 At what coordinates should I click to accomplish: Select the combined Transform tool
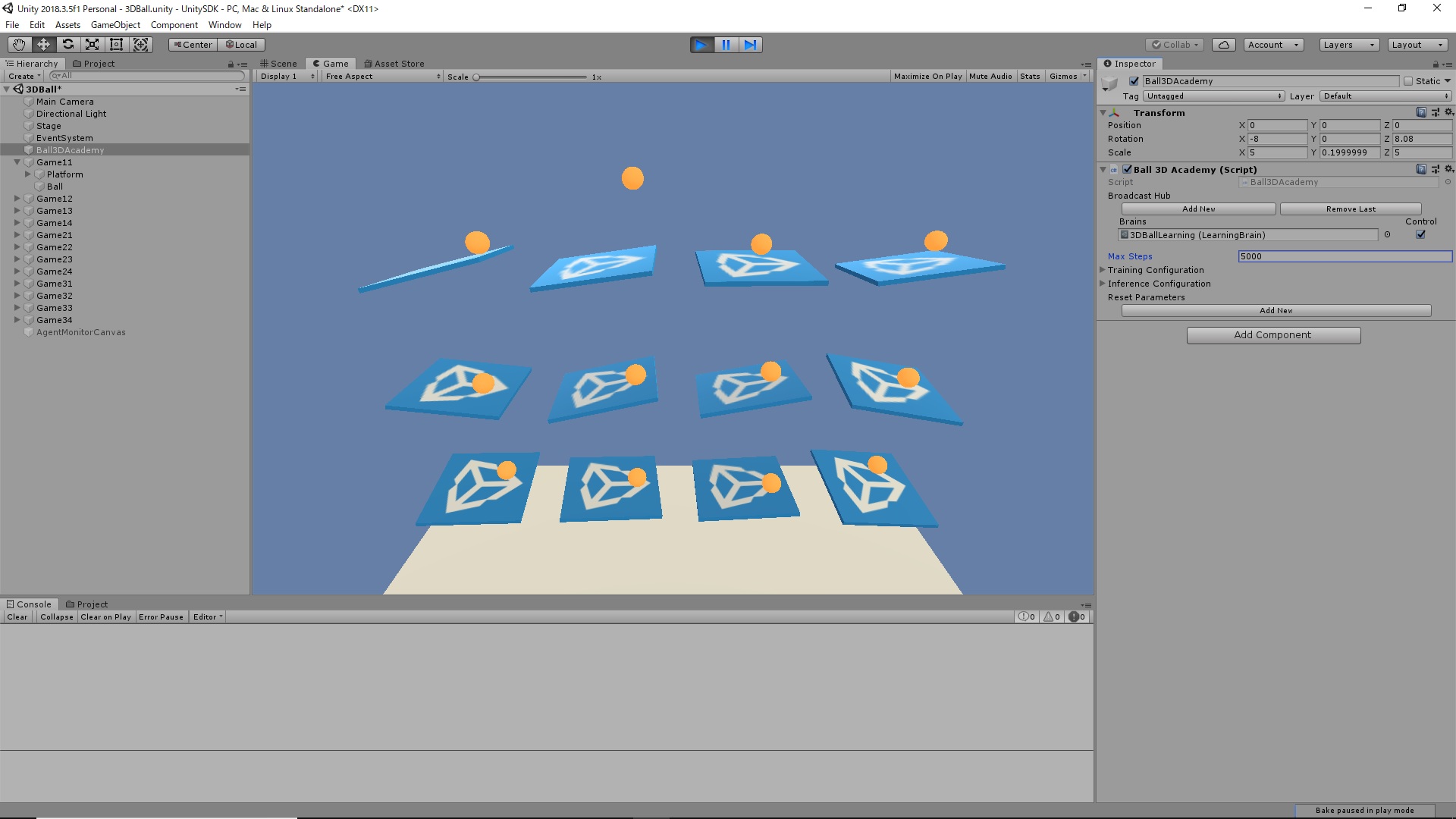[141, 45]
